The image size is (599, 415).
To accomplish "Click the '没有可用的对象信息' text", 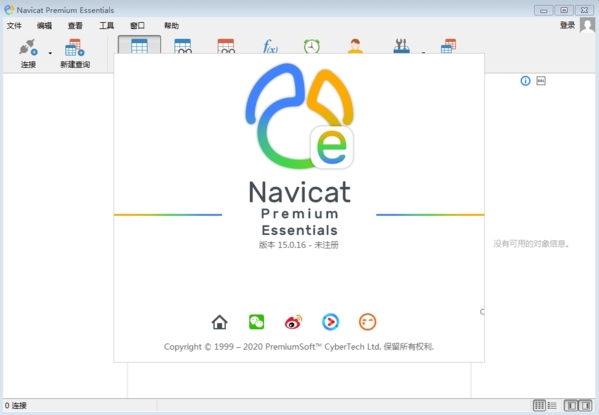I will (x=531, y=243).
